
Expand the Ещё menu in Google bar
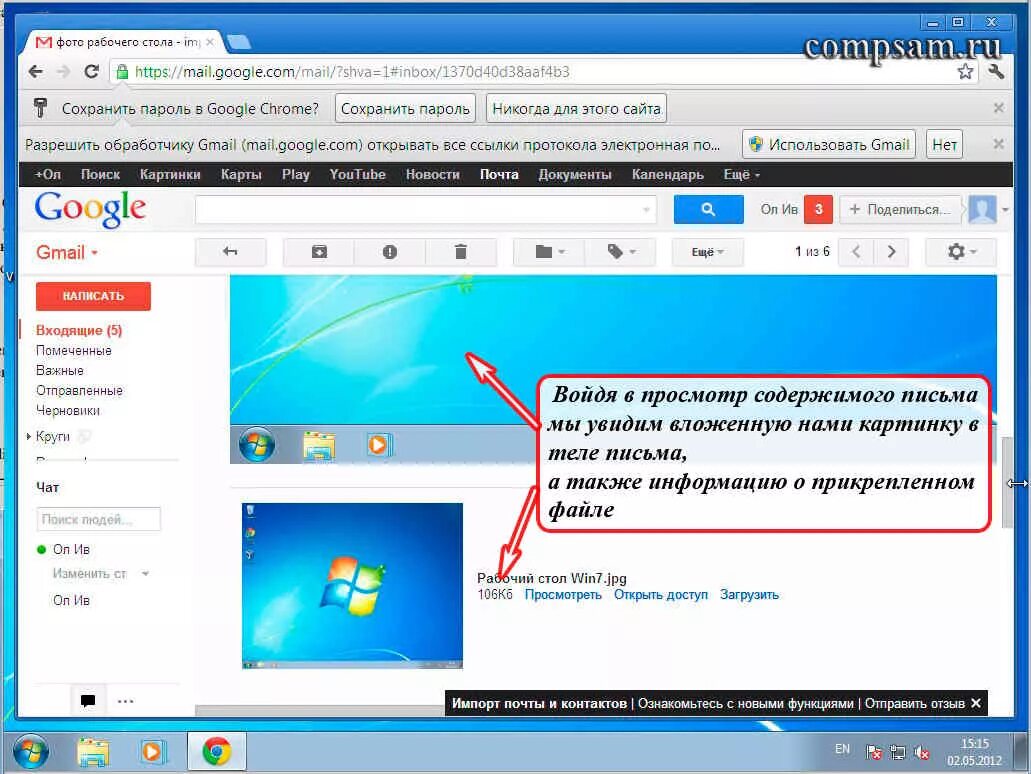741,174
